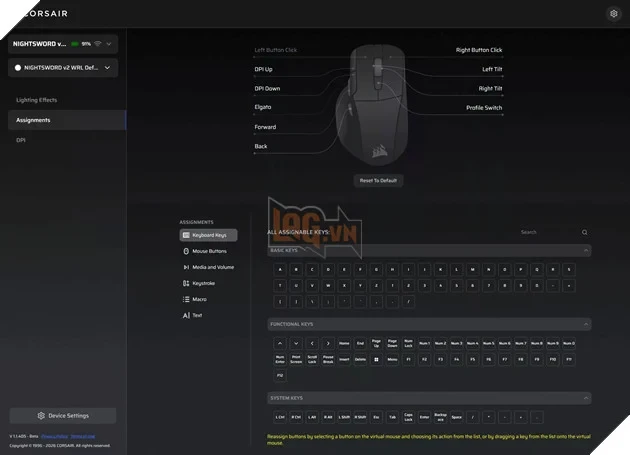Choose the Windows logo key

coord(376,360)
